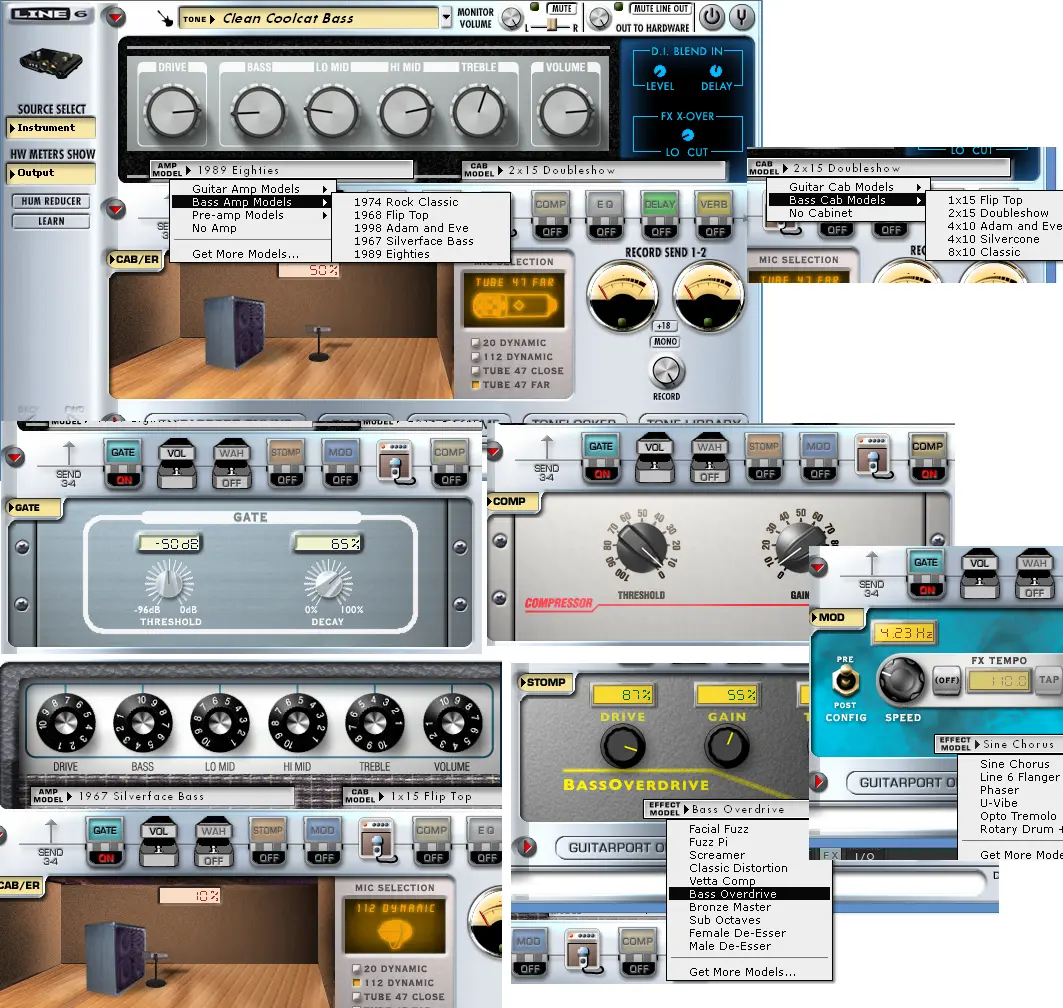The width and height of the screenshot is (1063, 1008).
Task: Open the Cab Model dropdown showing 1x15 Flip Top
Action: pos(422,796)
